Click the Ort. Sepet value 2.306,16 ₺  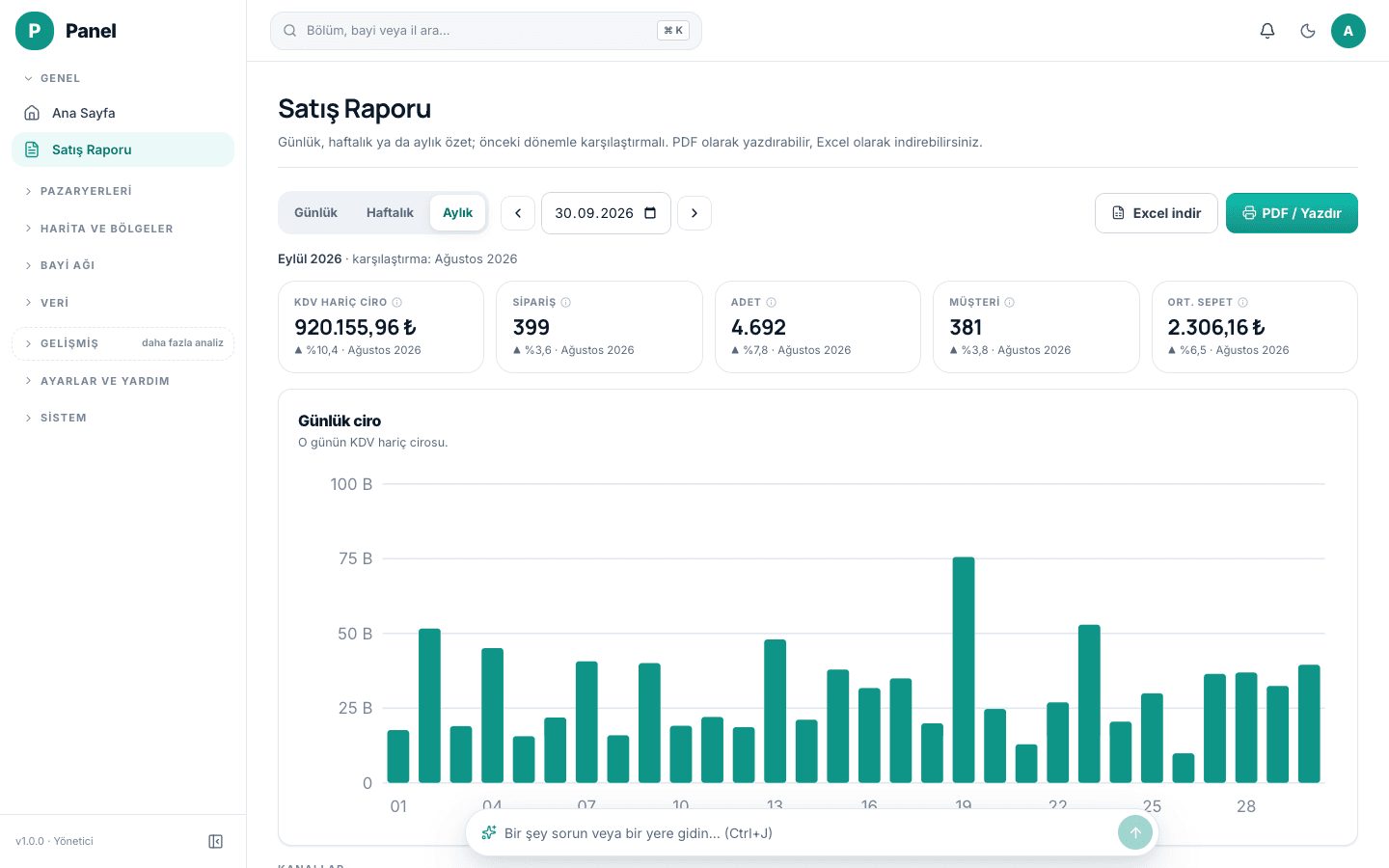click(x=1216, y=328)
